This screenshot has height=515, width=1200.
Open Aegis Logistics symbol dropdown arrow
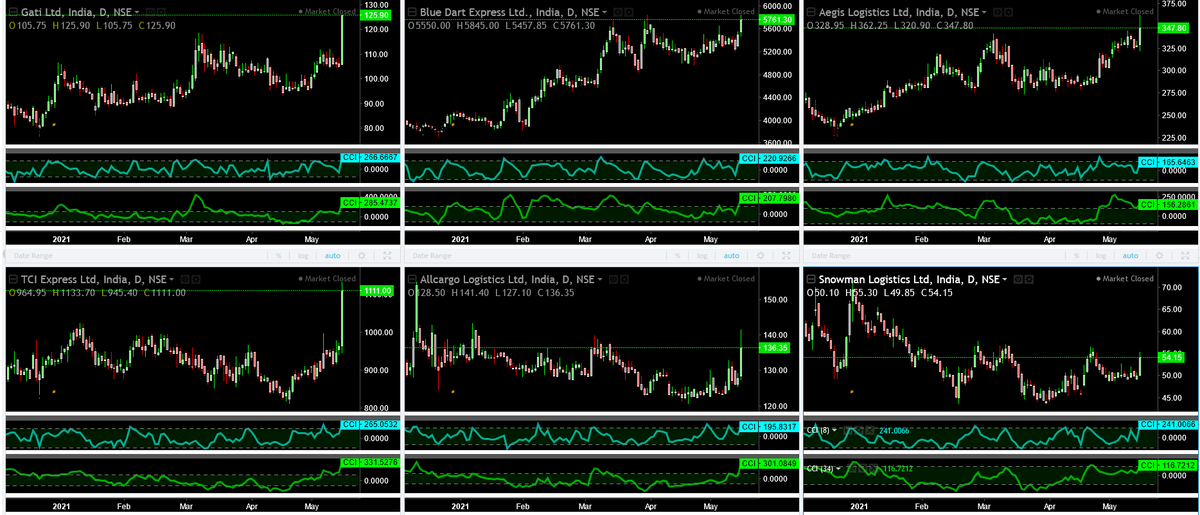(984, 12)
